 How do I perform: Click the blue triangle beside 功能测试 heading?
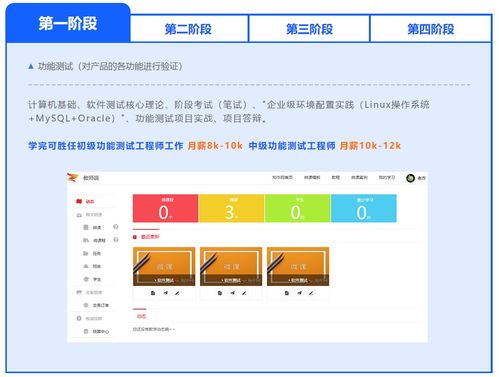point(31,67)
